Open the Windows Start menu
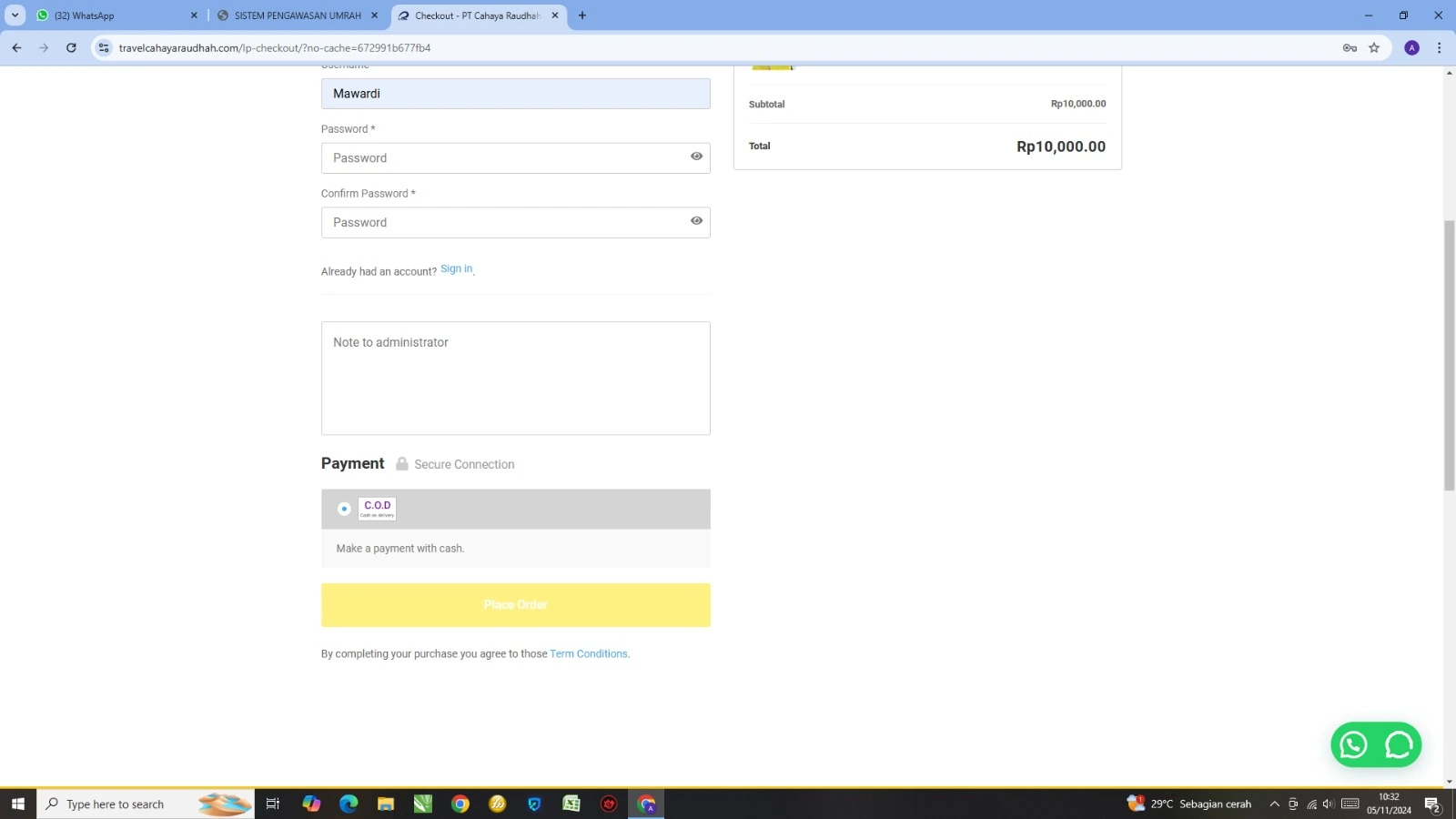The height and width of the screenshot is (819, 1456). pyautogui.click(x=18, y=804)
